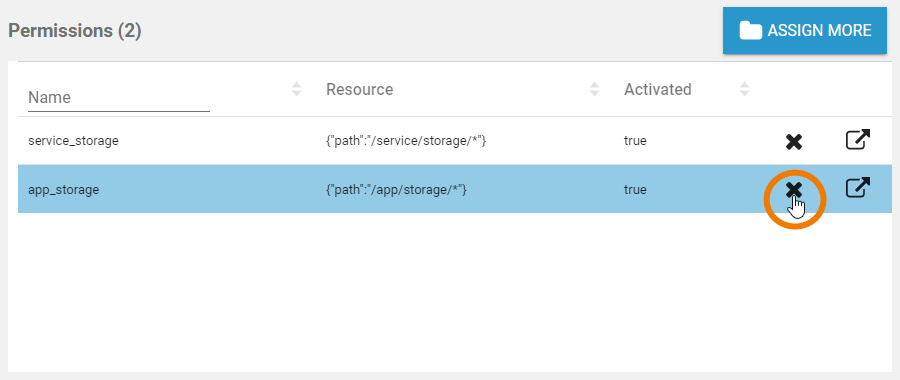Sort the table by Resource arrows

pos(595,89)
